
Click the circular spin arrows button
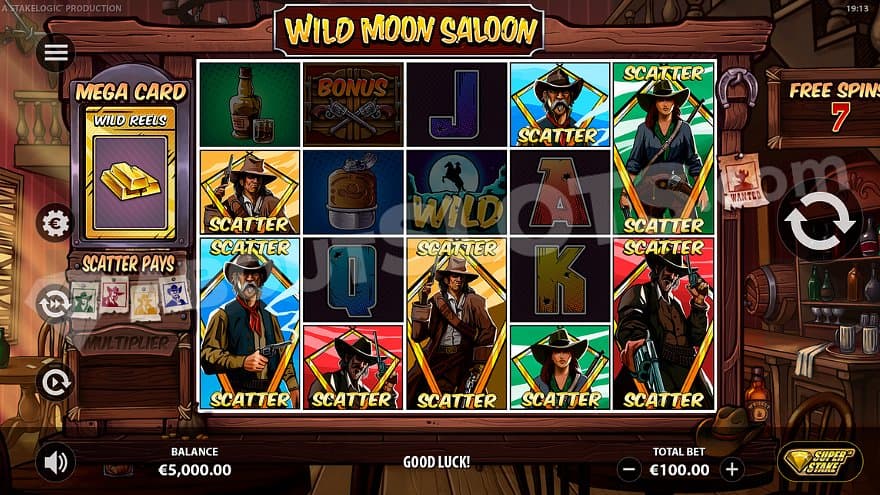[819, 221]
